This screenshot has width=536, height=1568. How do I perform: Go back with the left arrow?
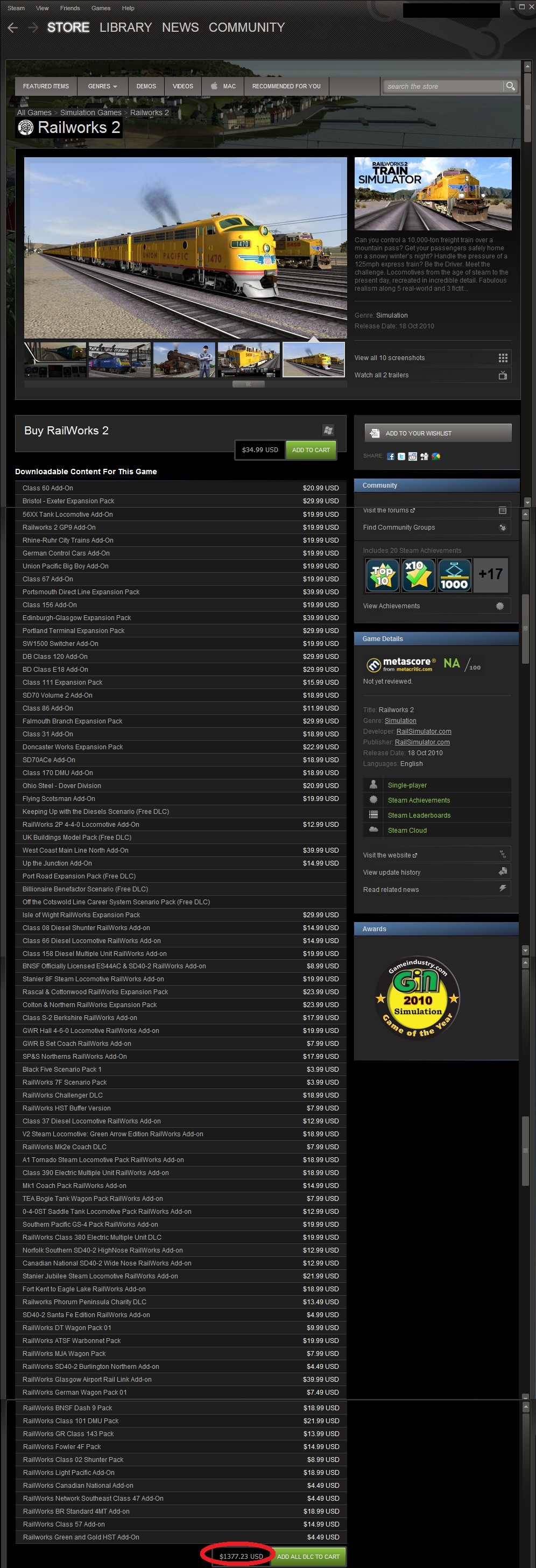pos(12,28)
